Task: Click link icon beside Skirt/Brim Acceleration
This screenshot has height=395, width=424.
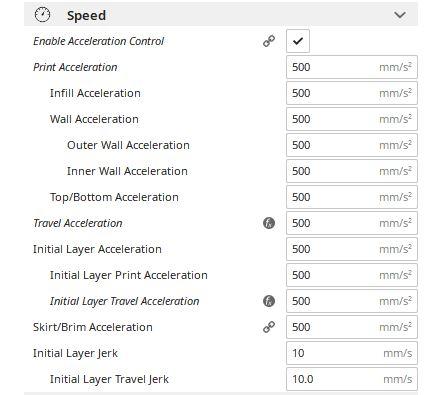Action: [x=269, y=327]
